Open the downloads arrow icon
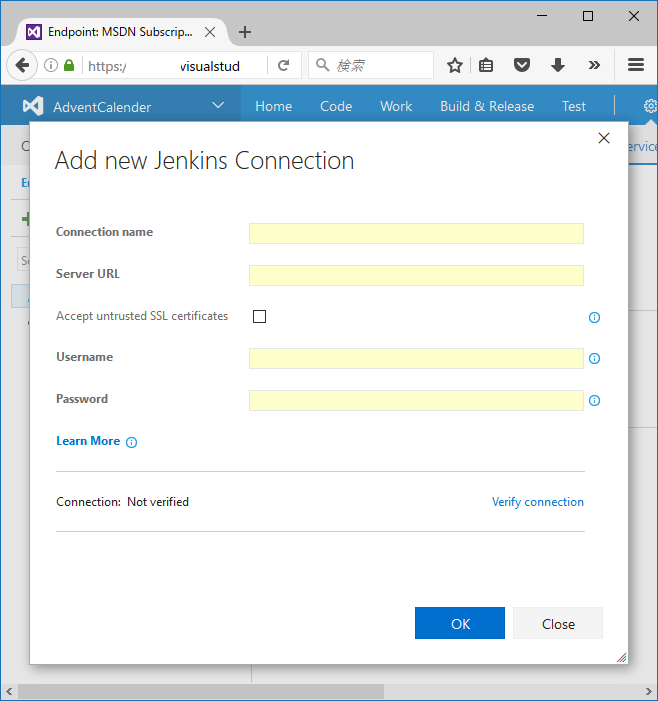Screen dimensions: 658x701 click(x=557, y=65)
